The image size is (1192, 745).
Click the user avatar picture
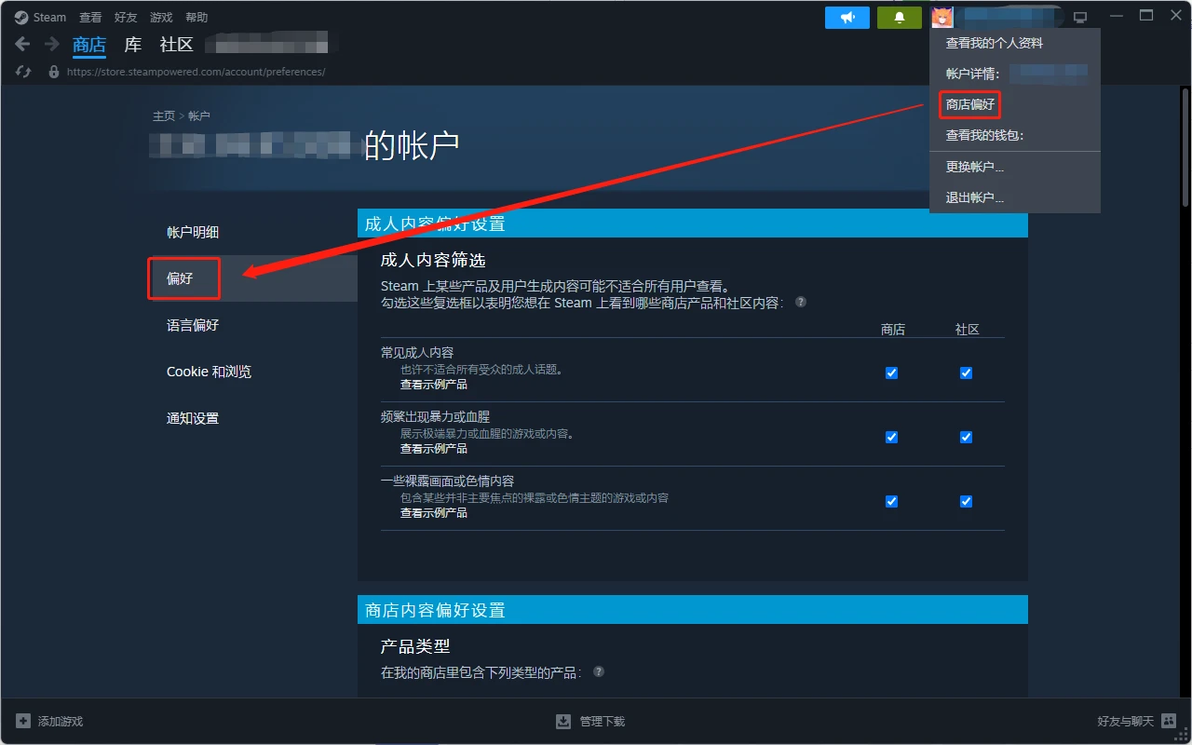click(942, 17)
